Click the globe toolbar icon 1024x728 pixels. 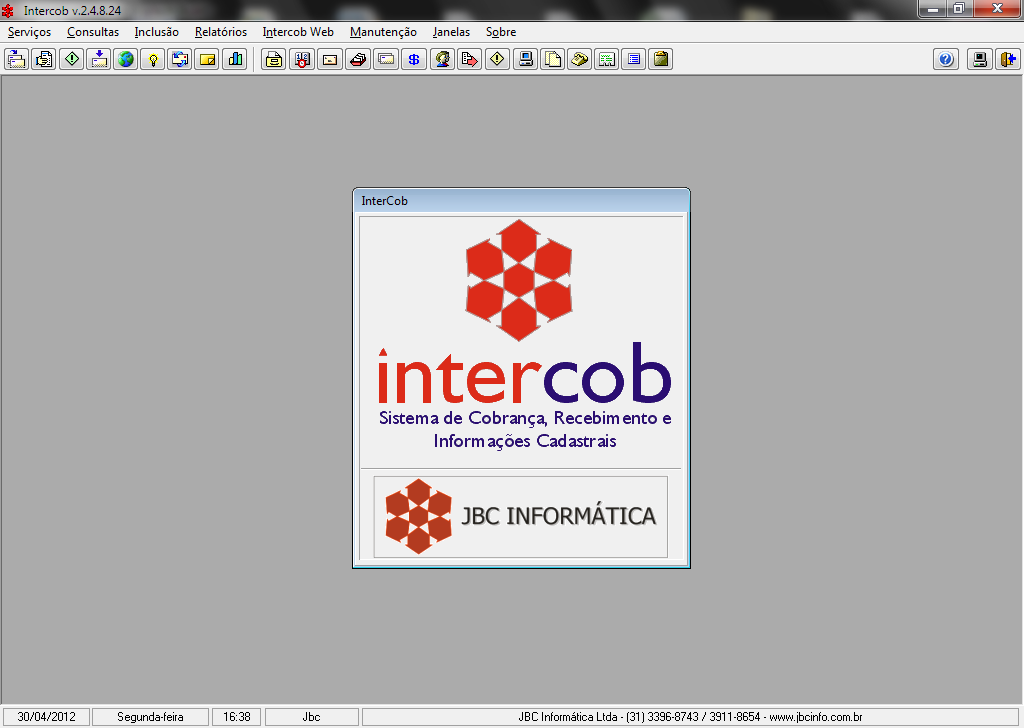tap(125, 59)
